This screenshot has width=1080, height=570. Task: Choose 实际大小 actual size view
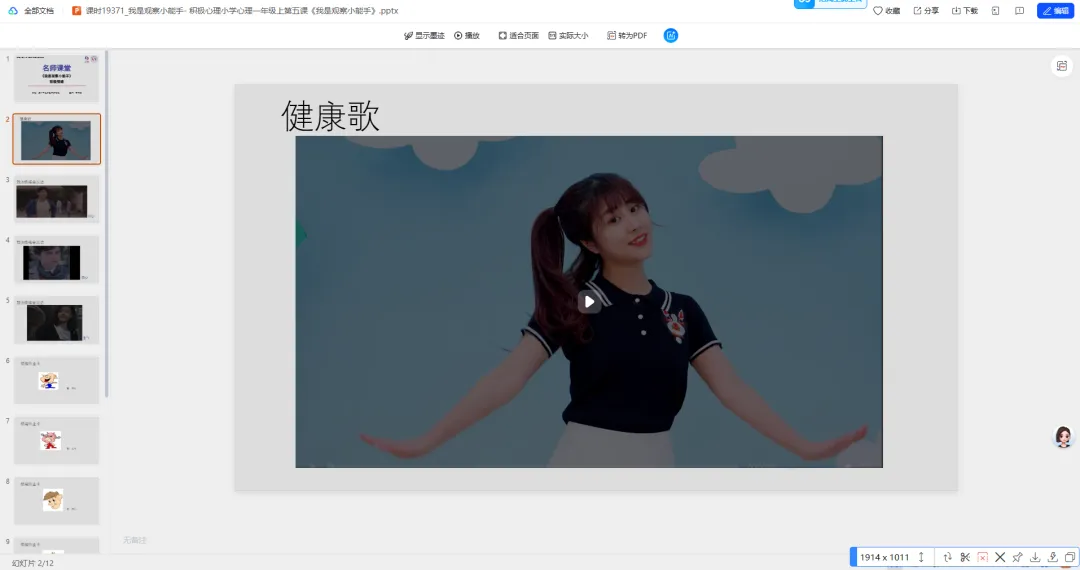tap(568, 36)
